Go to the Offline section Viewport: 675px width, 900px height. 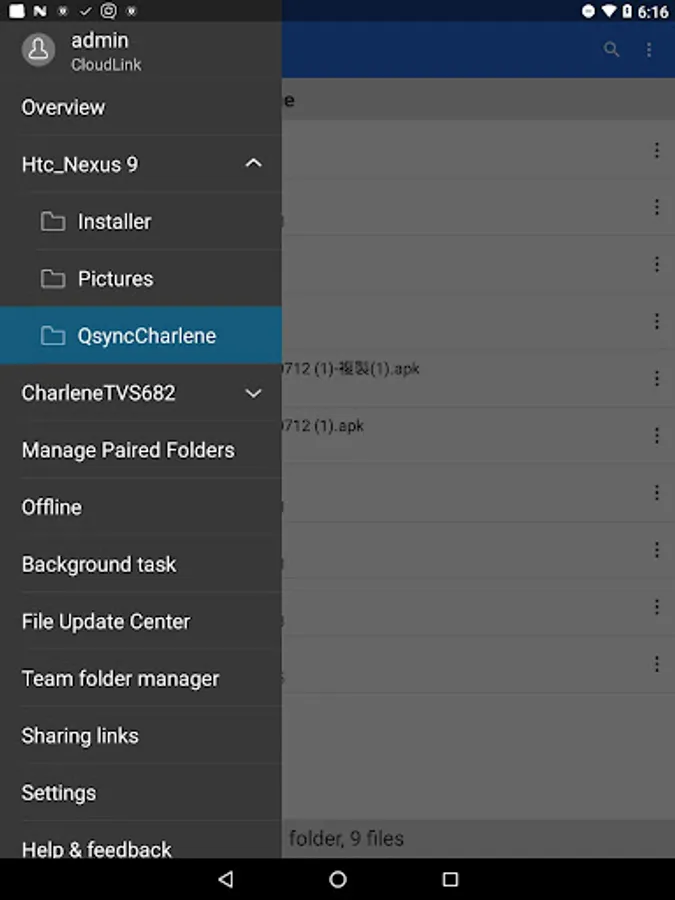(x=52, y=507)
